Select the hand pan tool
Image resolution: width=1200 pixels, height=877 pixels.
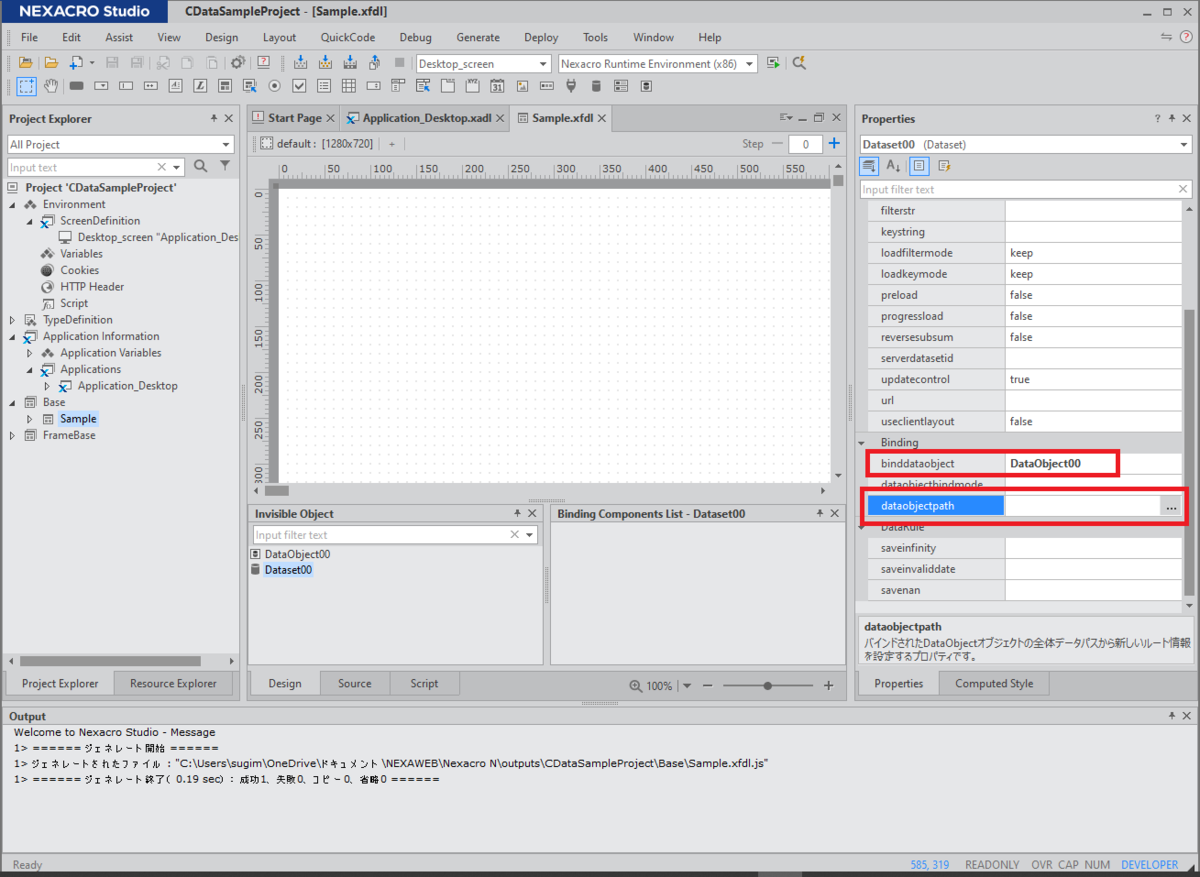(x=50, y=86)
